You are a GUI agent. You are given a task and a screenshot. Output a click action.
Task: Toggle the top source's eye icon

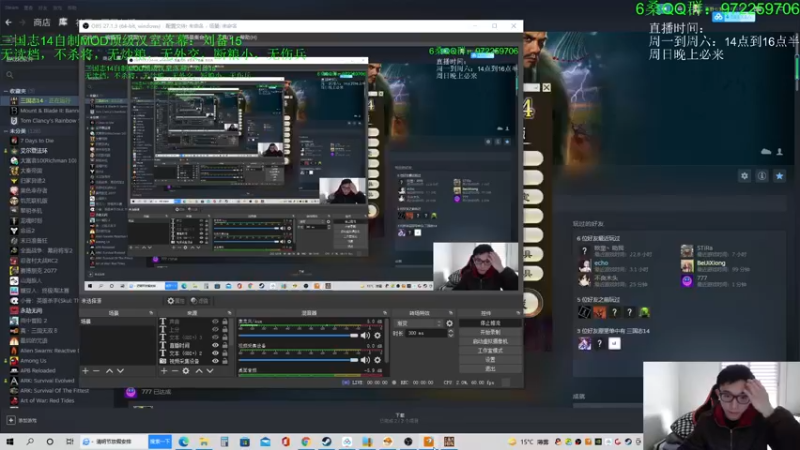point(215,322)
